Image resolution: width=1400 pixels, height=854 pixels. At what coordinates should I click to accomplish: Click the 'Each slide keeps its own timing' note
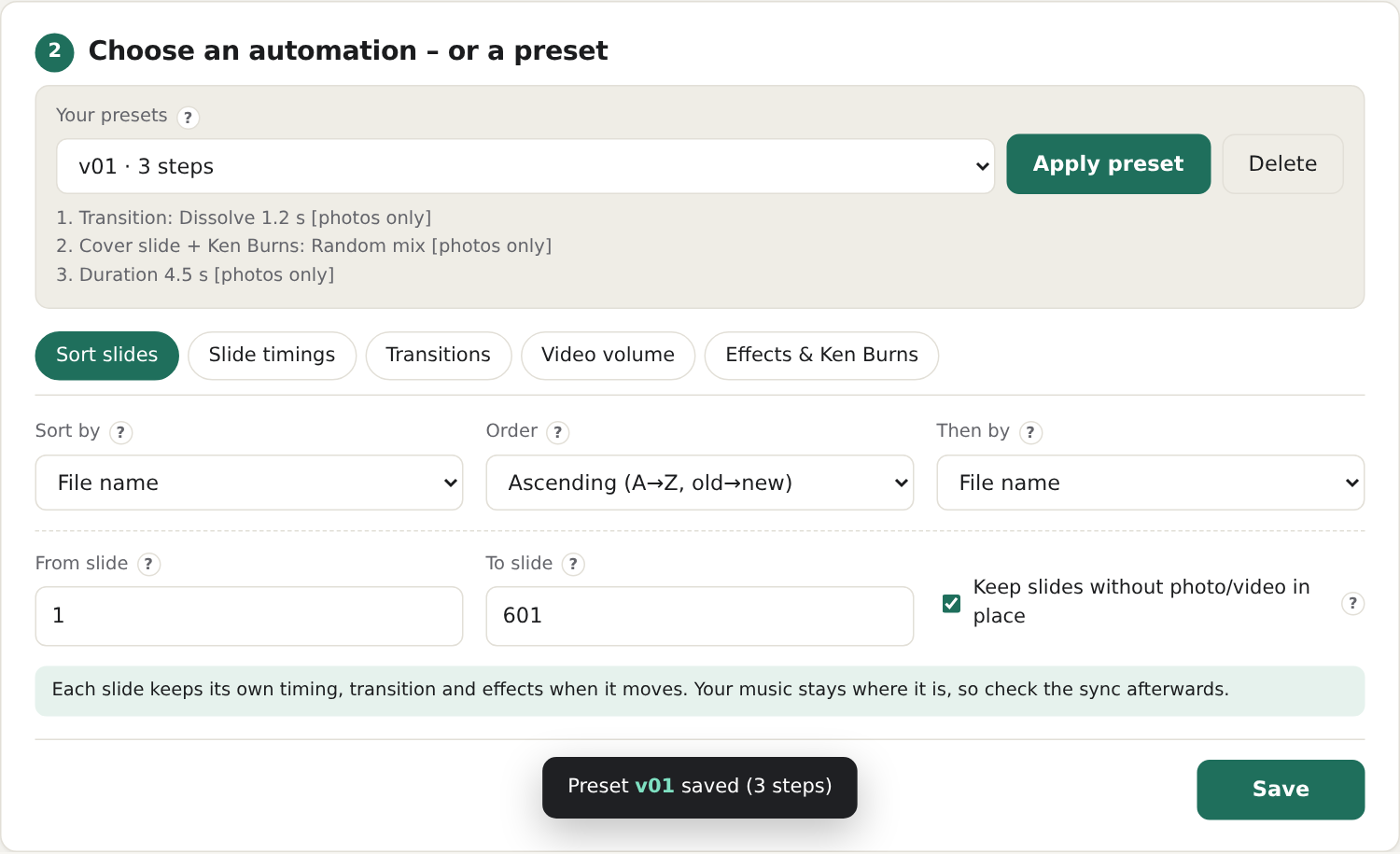click(x=700, y=691)
